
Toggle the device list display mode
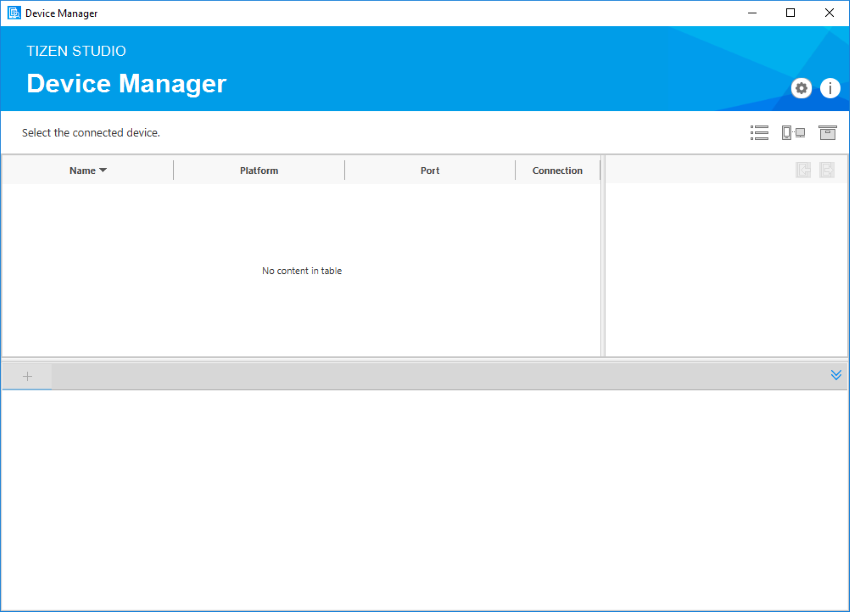click(759, 132)
